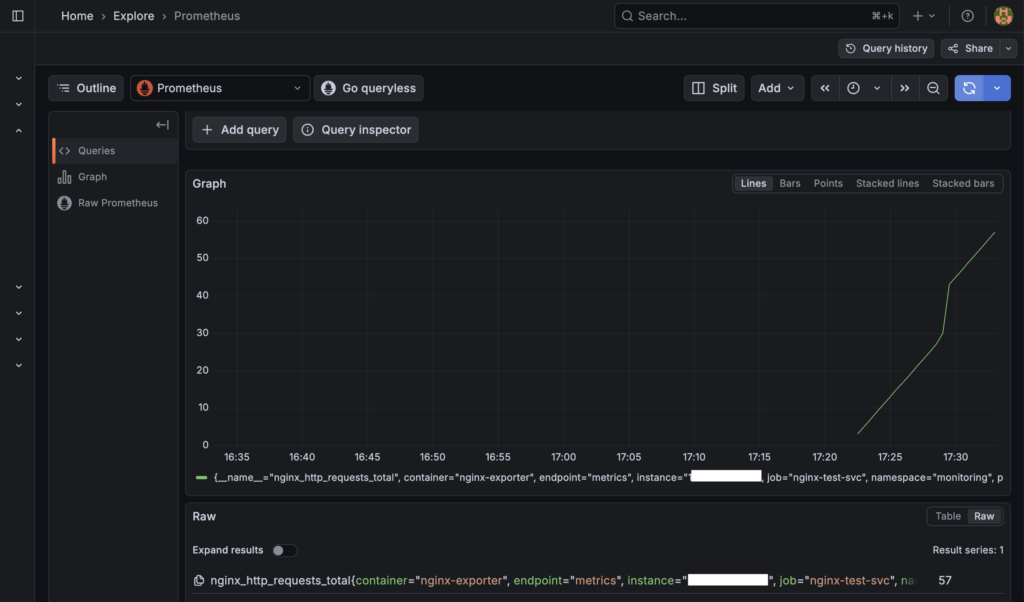
Task: Shift time range forward
Action: point(904,88)
